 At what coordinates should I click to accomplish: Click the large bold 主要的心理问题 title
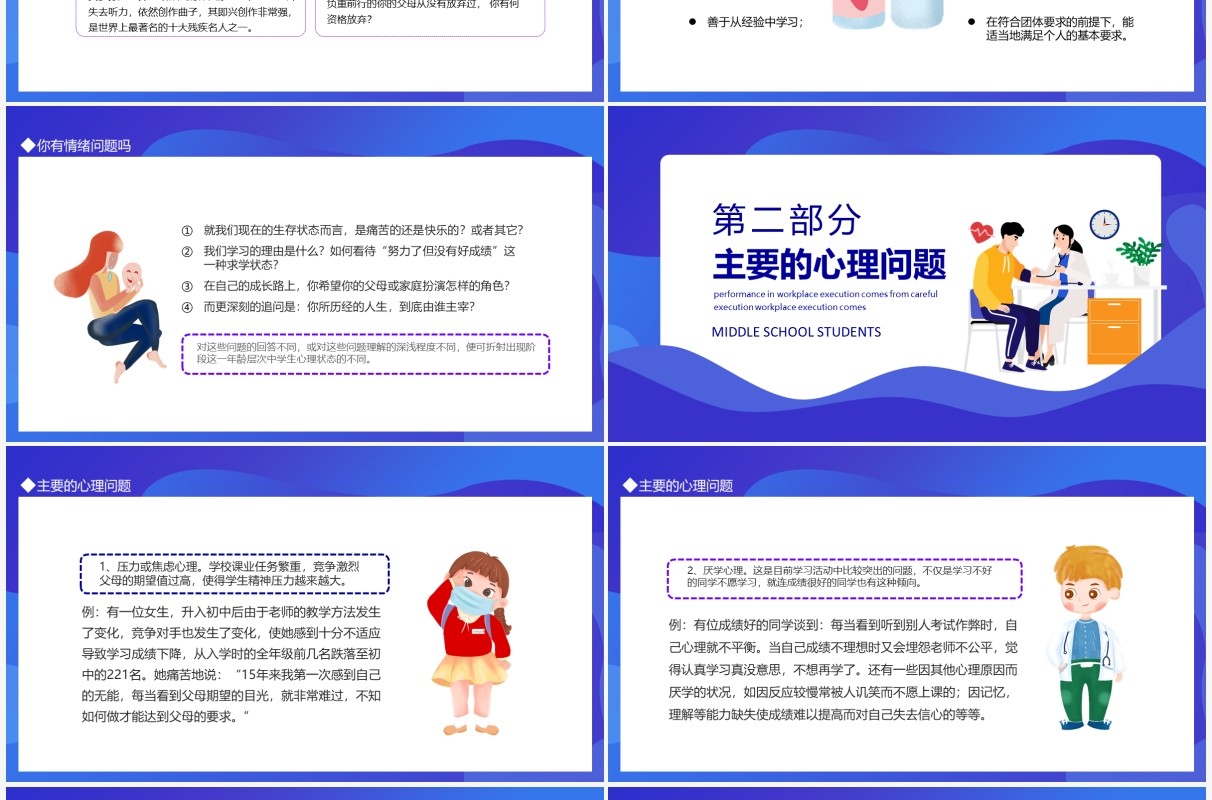tap(829, 264)
